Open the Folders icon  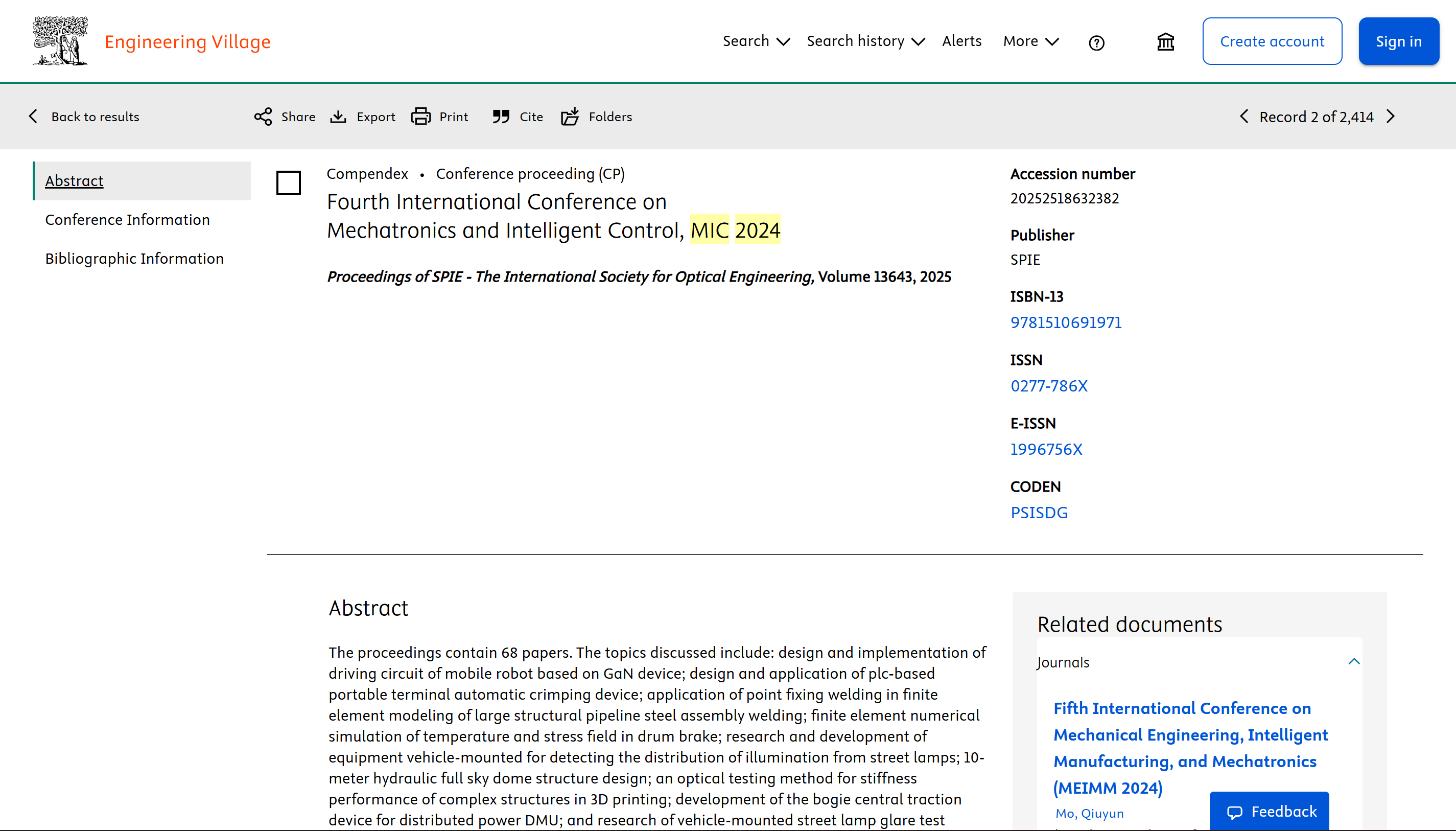coord(570,117)
